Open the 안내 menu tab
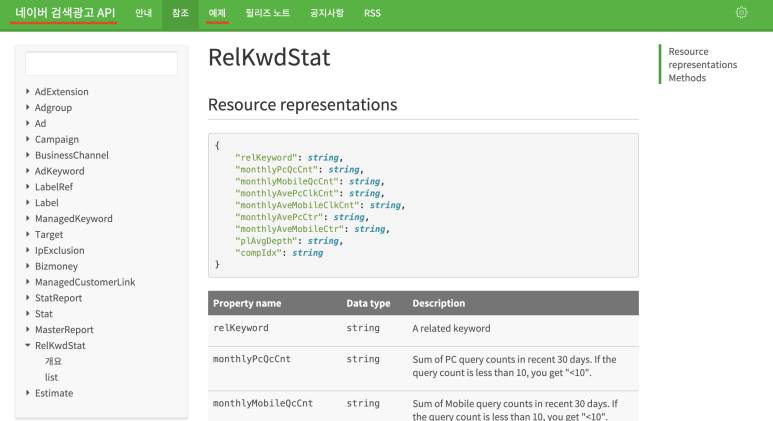773x421 pixels. [x=143, y=13]
